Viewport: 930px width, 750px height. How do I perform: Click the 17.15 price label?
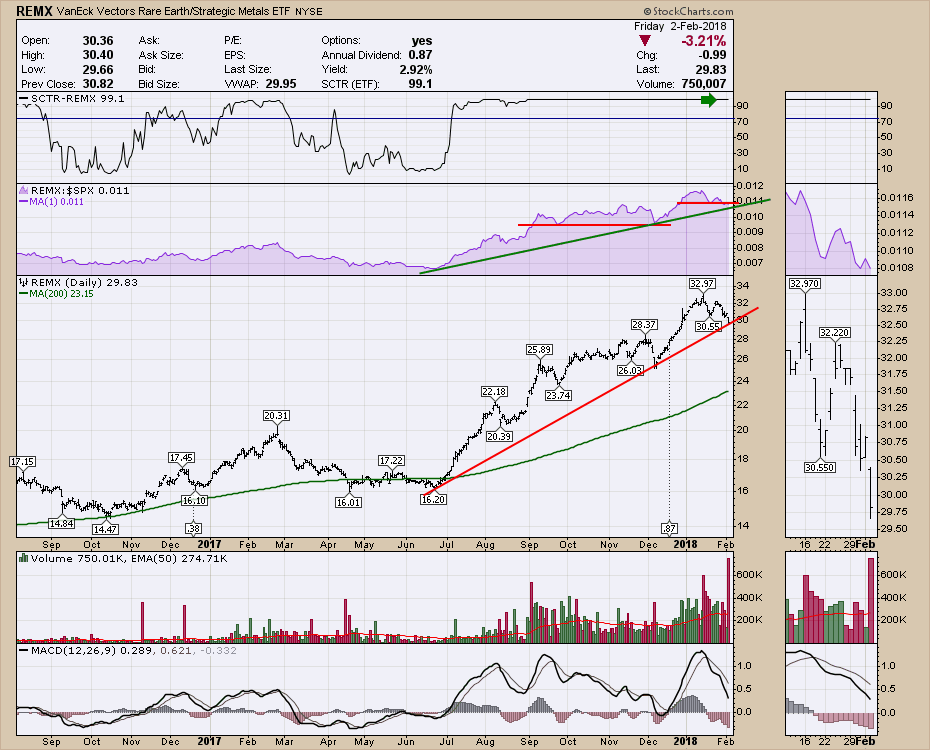point(22,461)
